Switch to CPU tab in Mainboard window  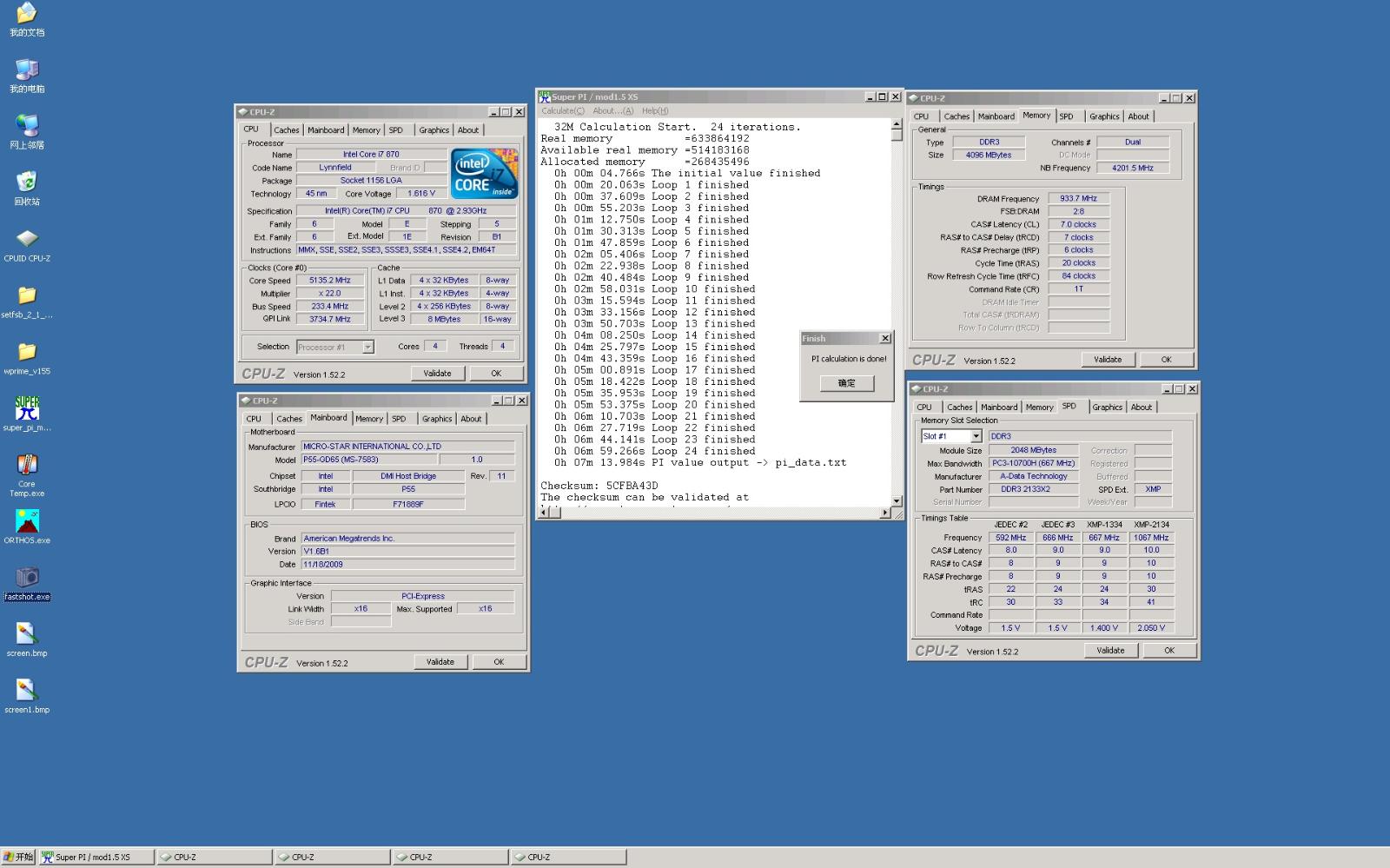click(x=254, y=419)
